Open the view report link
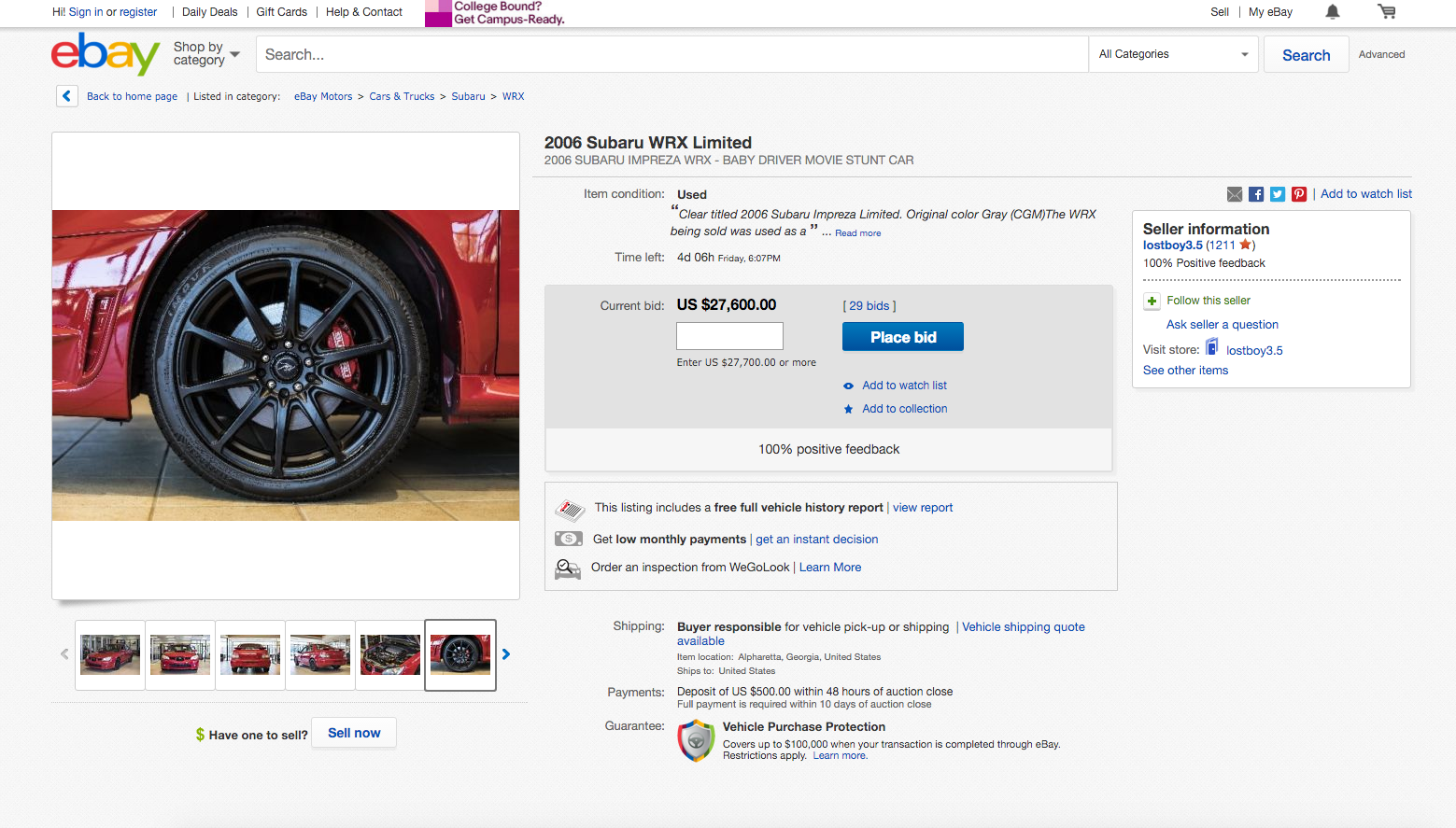 [x=923, y=508]
